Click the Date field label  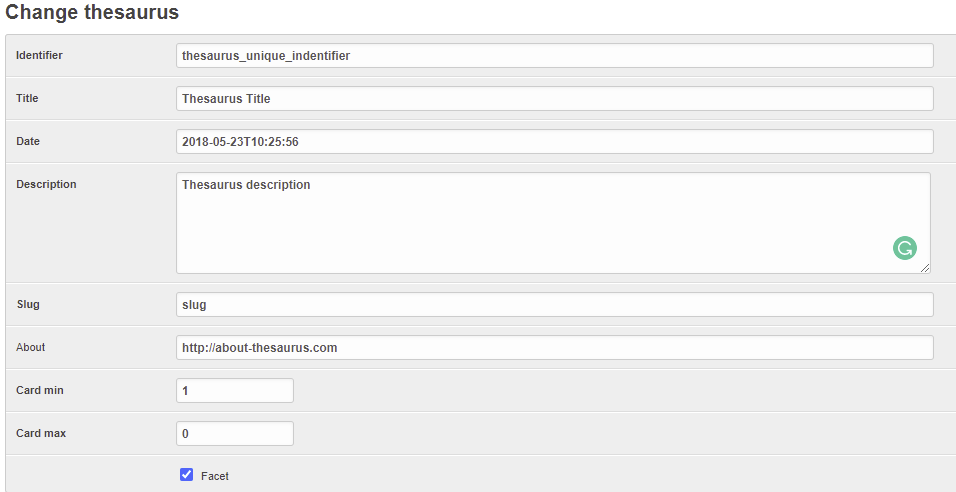click(x=28, y=141)
